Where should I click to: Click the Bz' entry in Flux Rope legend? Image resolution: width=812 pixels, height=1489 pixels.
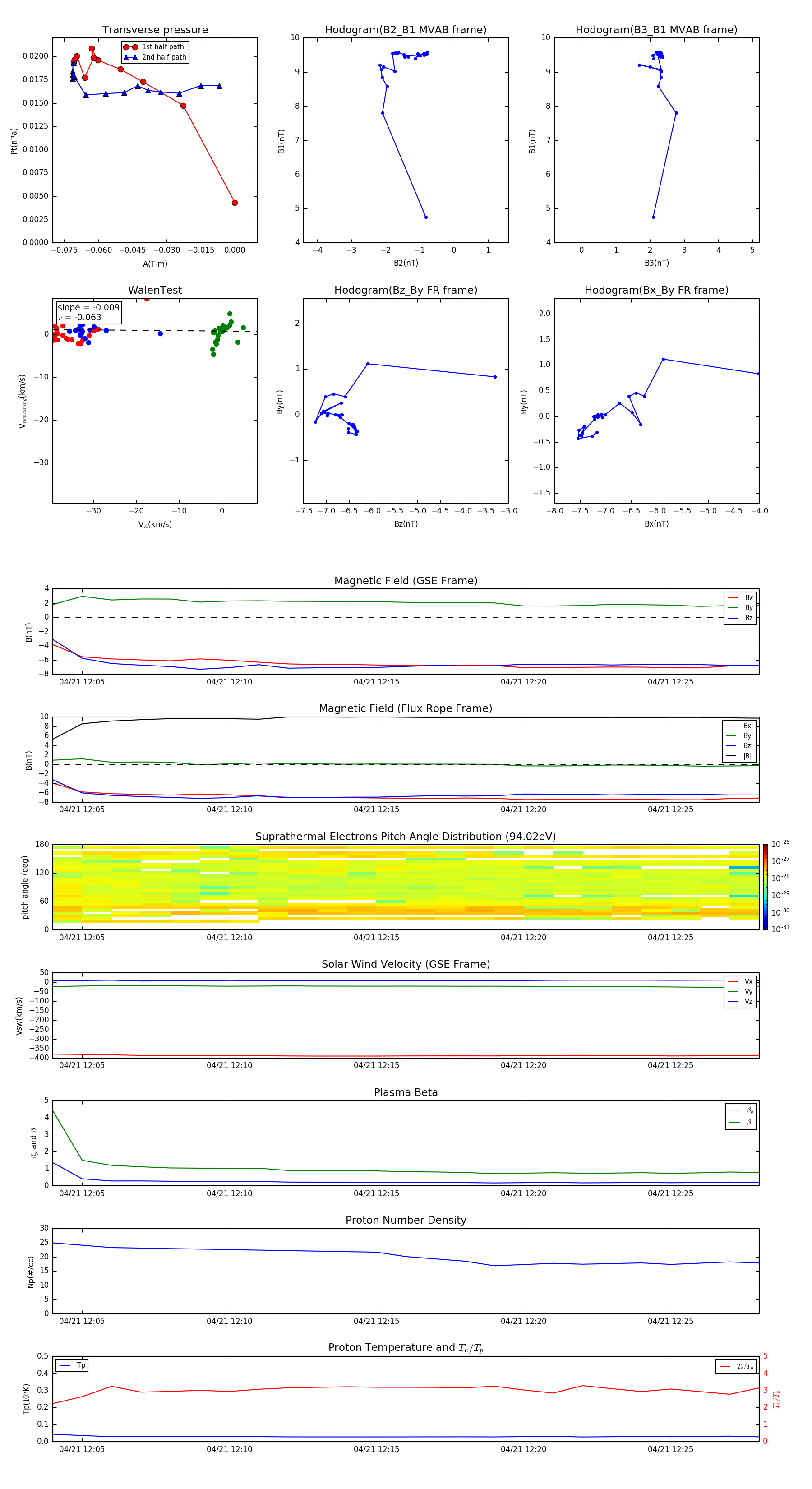(x=739, y=746)
